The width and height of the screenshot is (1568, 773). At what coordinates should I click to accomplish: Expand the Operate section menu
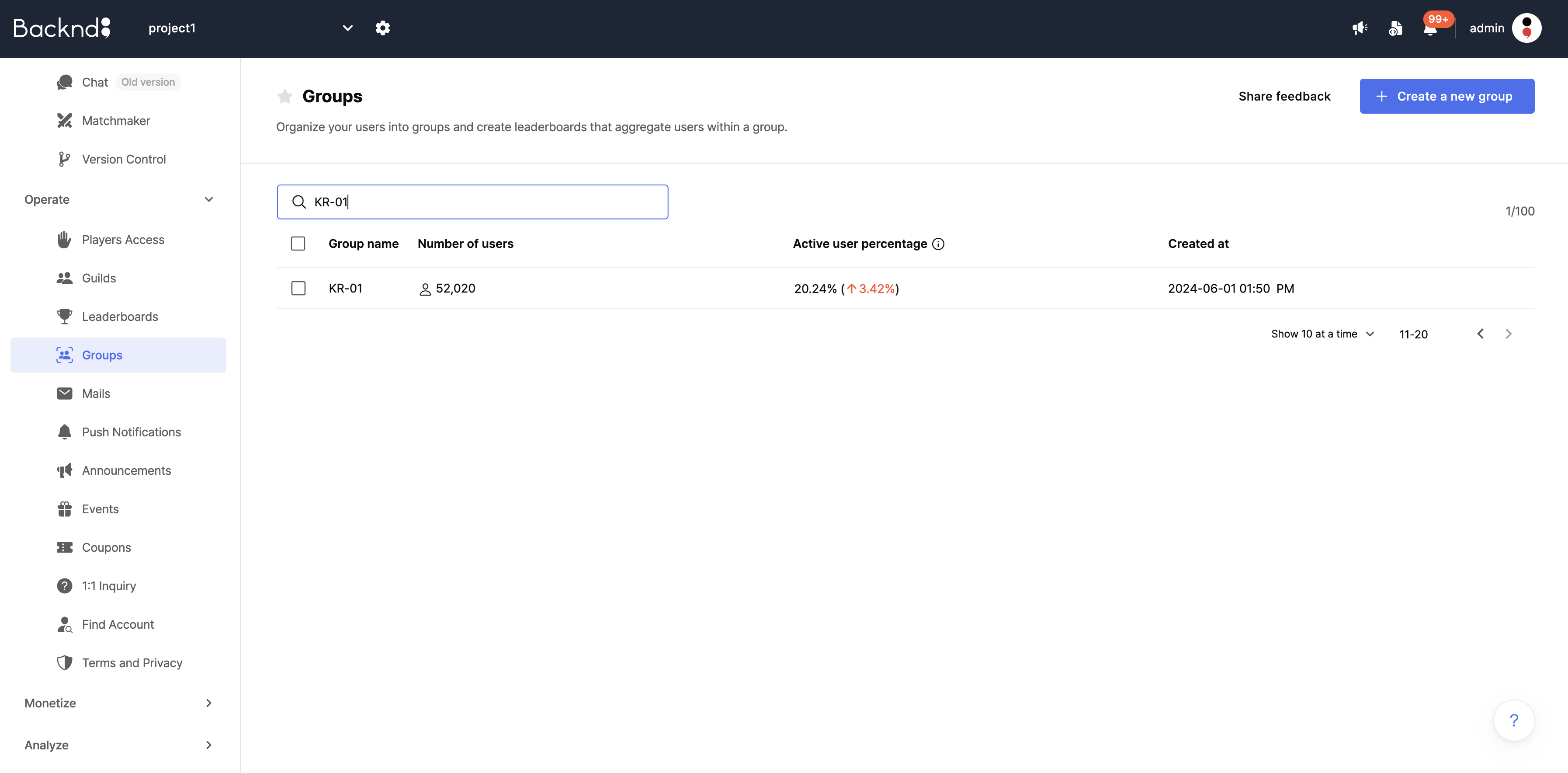pyautogui.click(x=208, y=198)
